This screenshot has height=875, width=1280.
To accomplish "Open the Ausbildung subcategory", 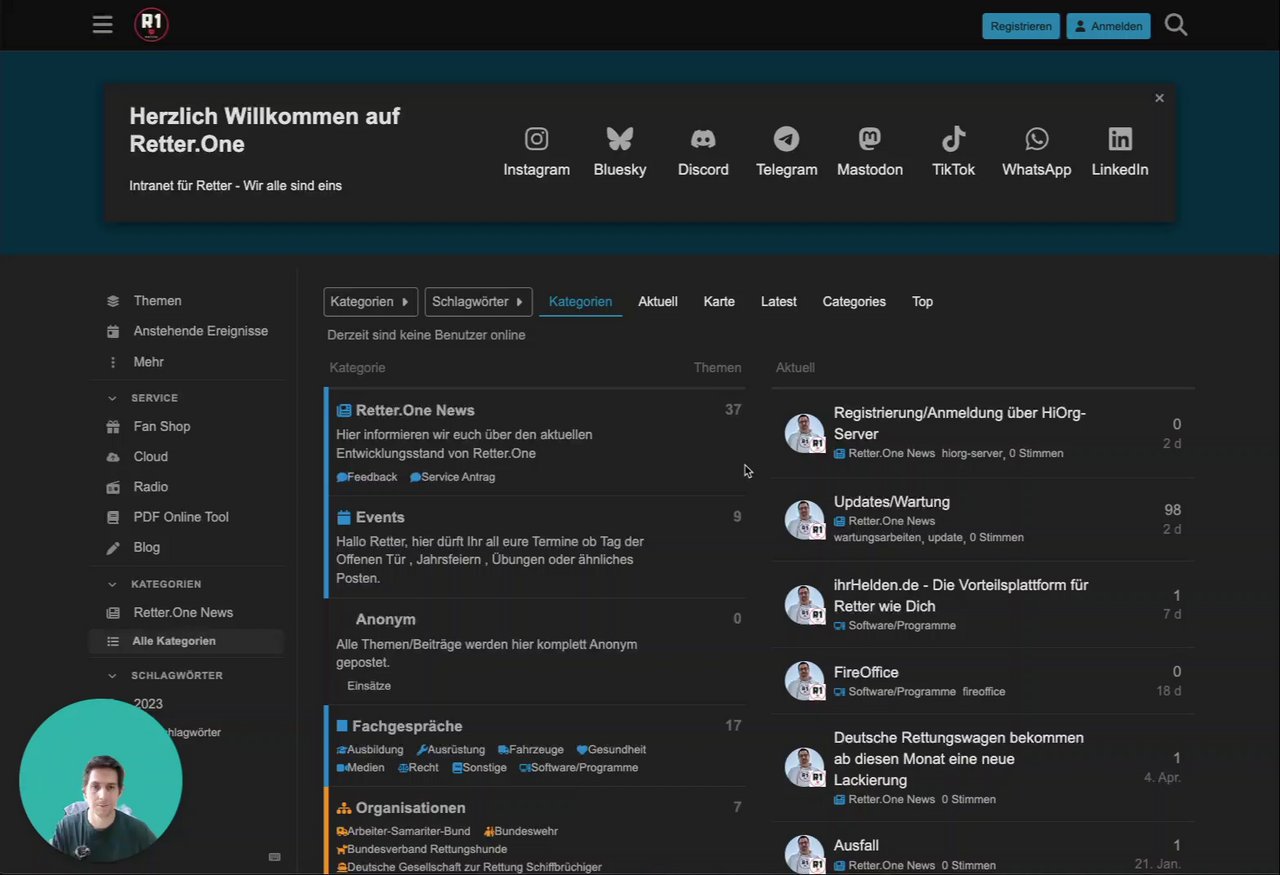I will click(370, 750).
